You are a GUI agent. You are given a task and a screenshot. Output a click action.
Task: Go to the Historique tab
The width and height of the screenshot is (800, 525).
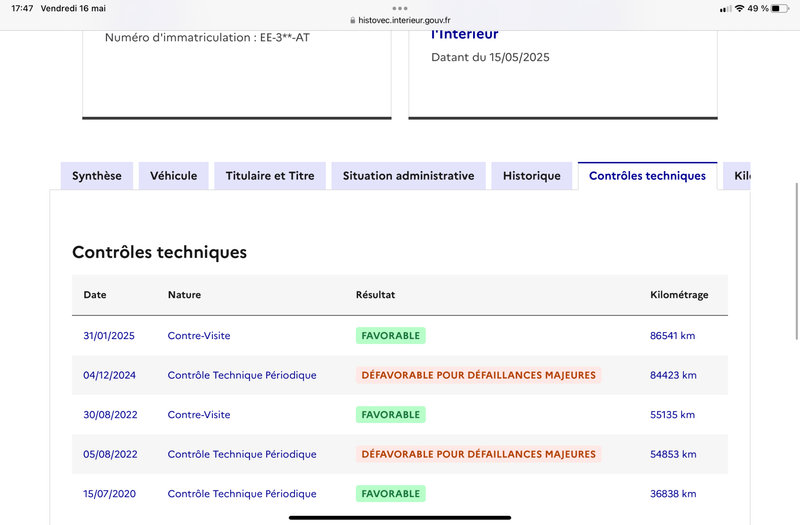click(x=532, y=176)
